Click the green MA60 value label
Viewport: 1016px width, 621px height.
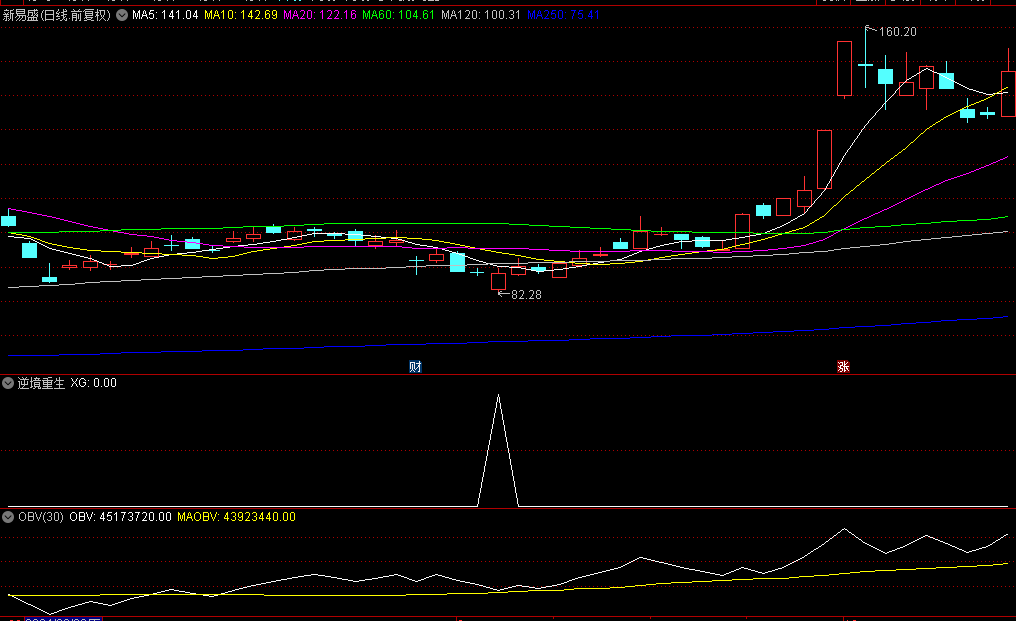(398, 15)
